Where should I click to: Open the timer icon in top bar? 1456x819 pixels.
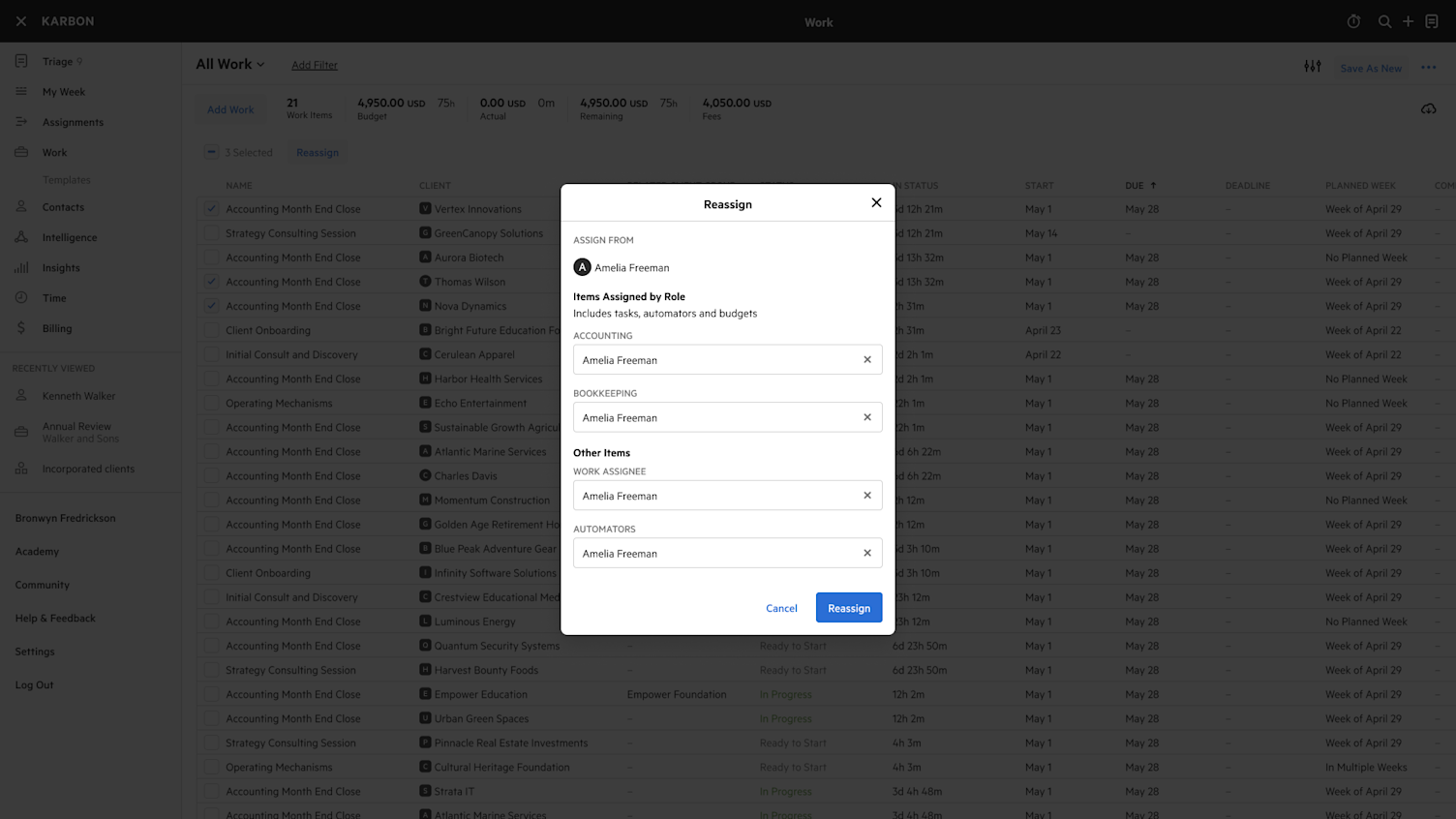click(1353, 21)
